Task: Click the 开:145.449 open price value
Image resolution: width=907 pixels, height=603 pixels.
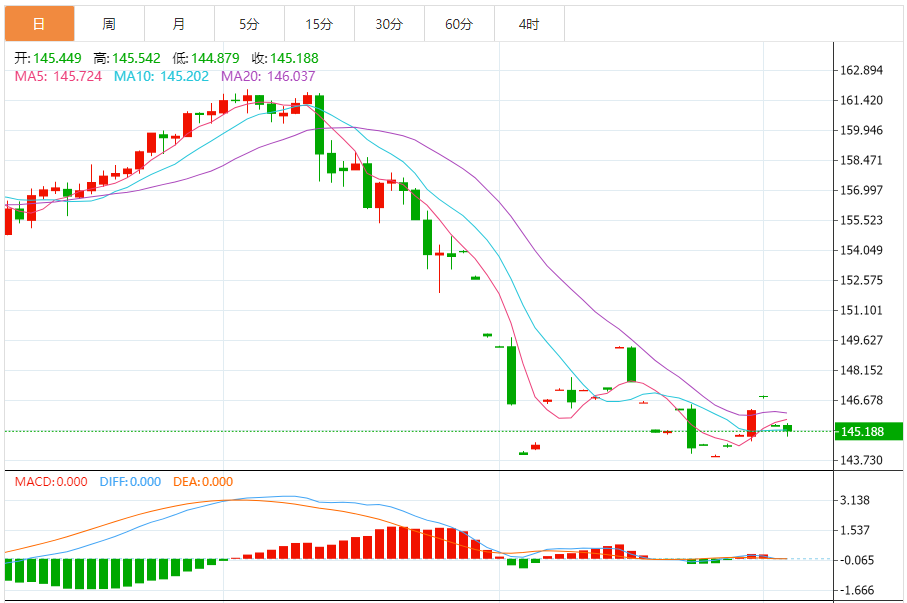Action: click(48, 58)
